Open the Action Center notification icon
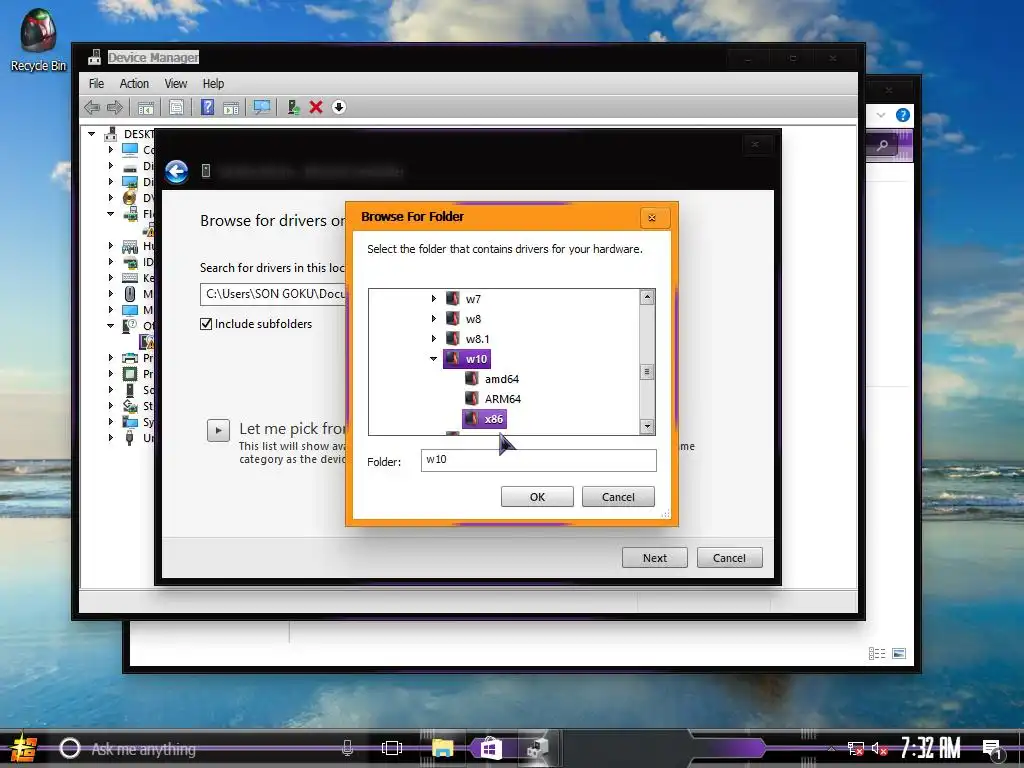The width and height of the screenshot is (1024, 768). click(x=992, y=749)
